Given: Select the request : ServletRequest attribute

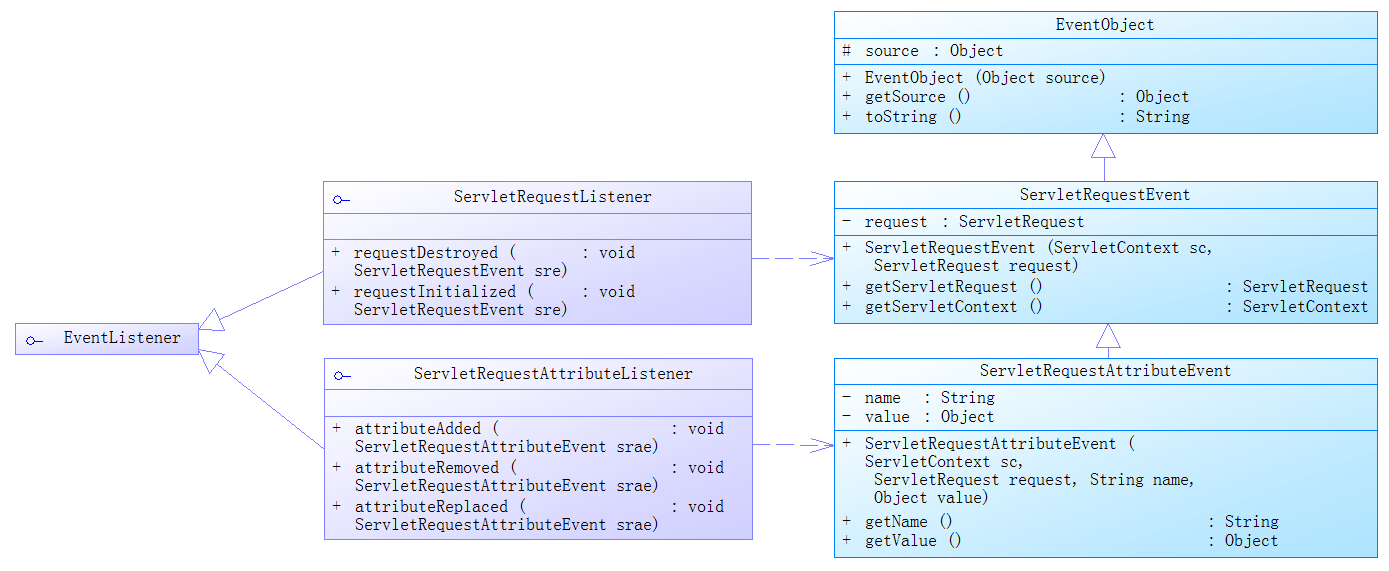Looking at the screenshot, I should pyautogui.click(x=973, y=222).
